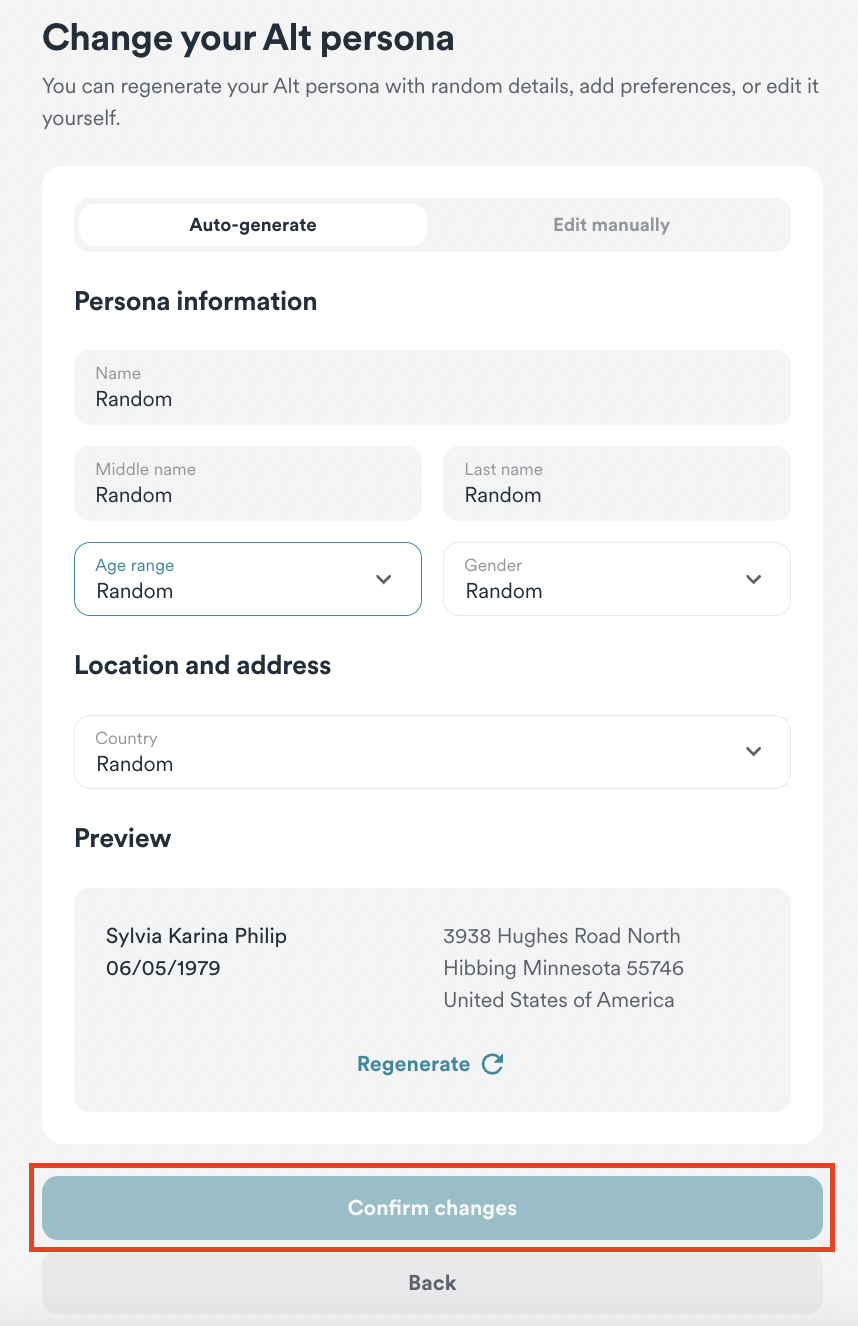Focus the Middle name field
The height and width of the screenshot is (1326, 858).
248,483
